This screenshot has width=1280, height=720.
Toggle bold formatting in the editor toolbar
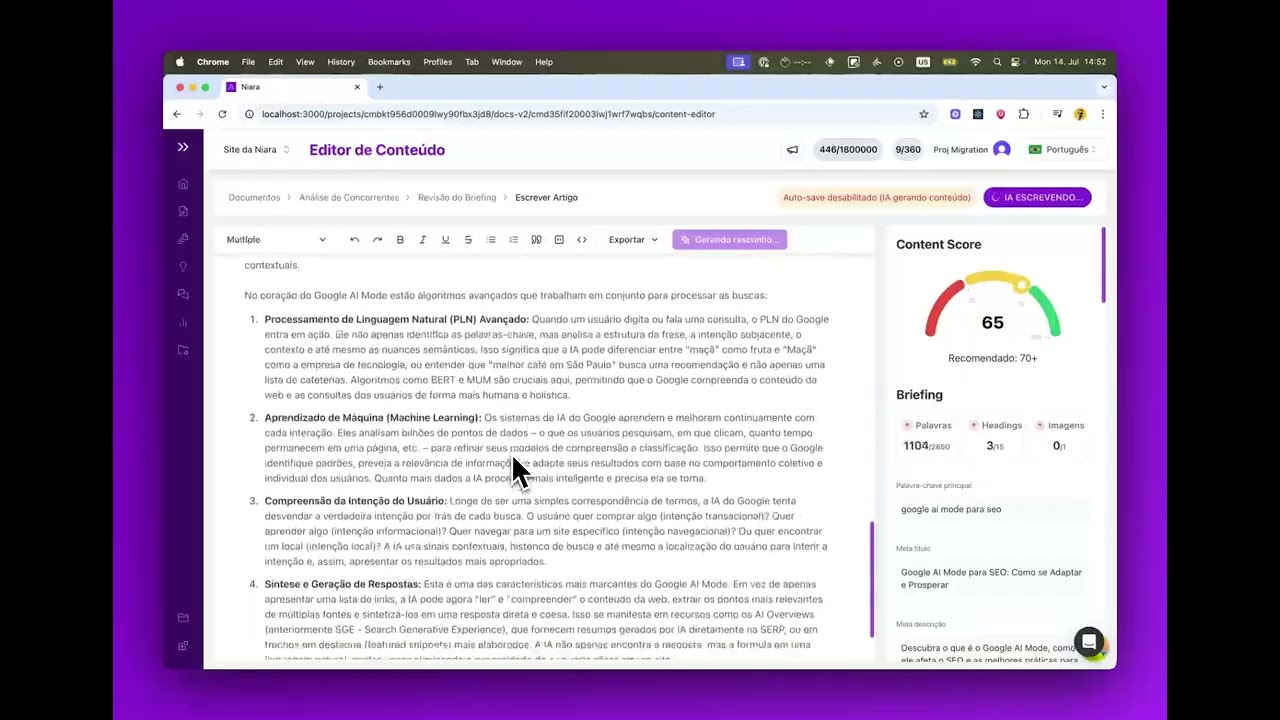(x=400, y=239)
